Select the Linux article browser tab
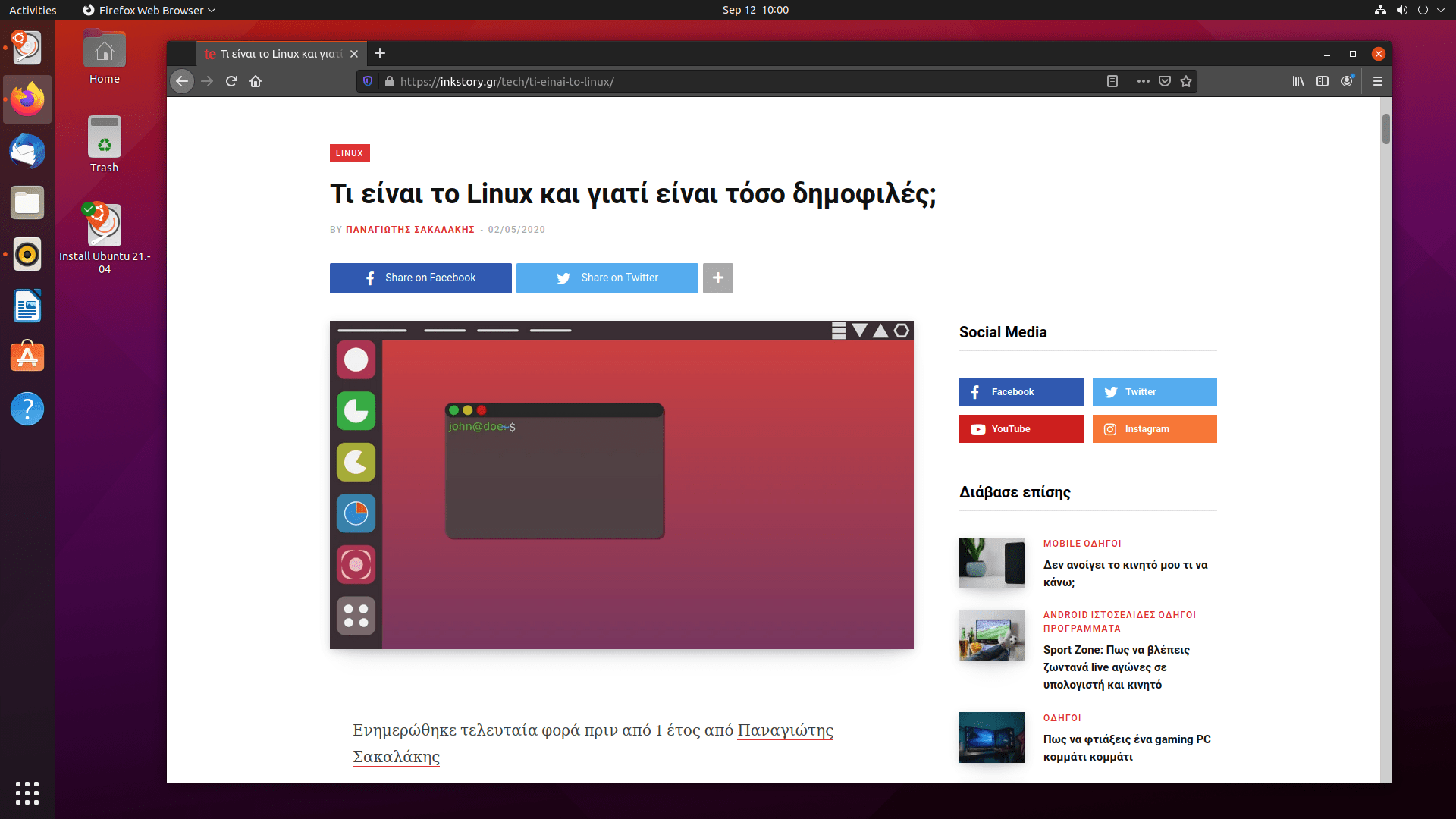This screenshot has width=1456, height=819. click(277, 54)
